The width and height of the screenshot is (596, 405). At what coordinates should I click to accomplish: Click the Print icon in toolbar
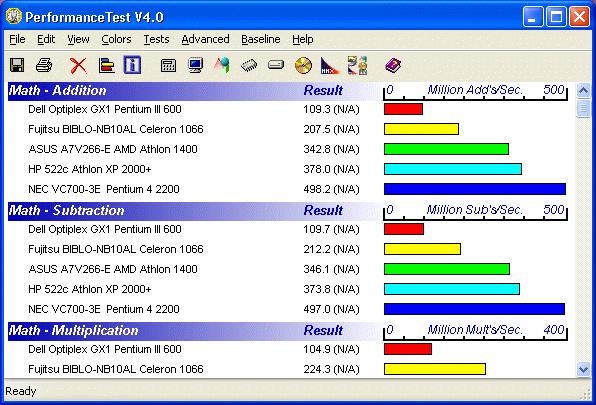(44, 65)
